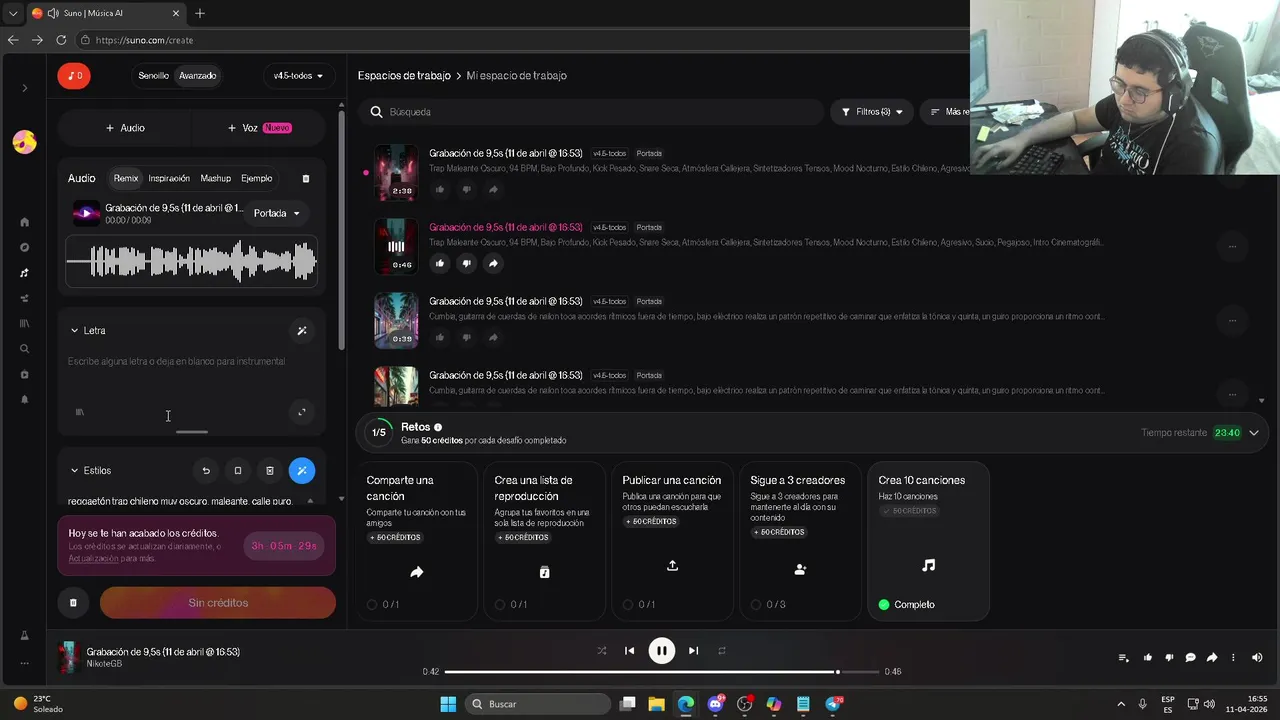Select Avanzado mode

click(x=198, y=76)
